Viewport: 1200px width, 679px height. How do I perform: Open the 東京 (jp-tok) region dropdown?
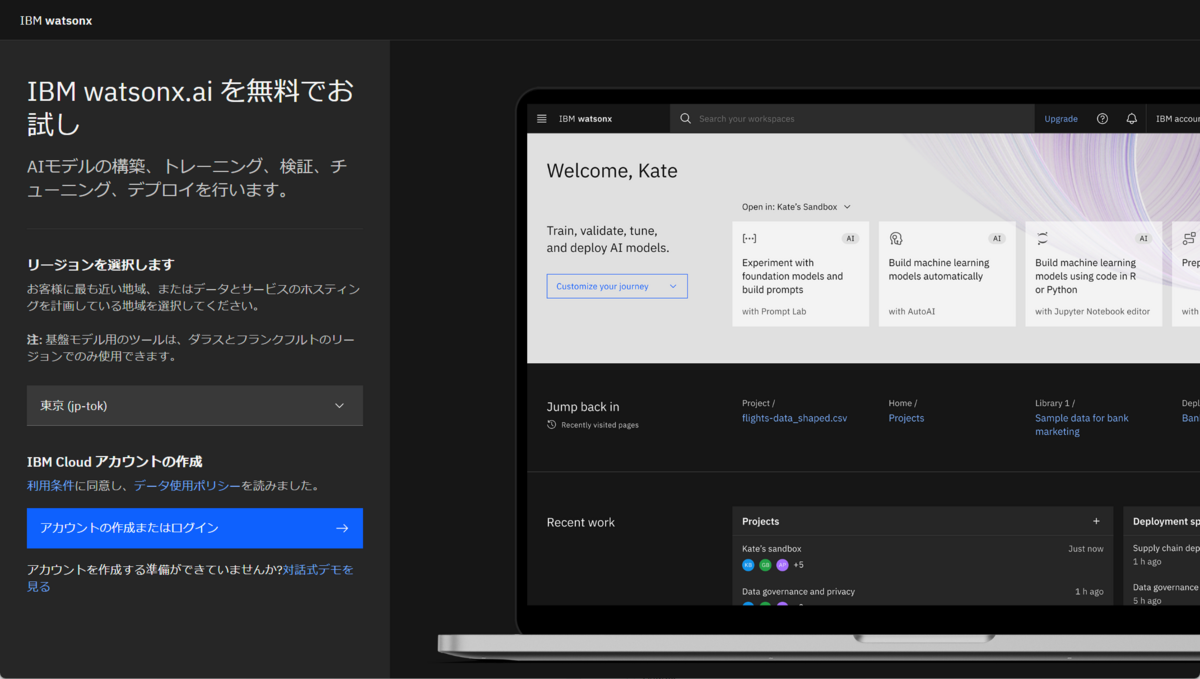click(195, 406)
